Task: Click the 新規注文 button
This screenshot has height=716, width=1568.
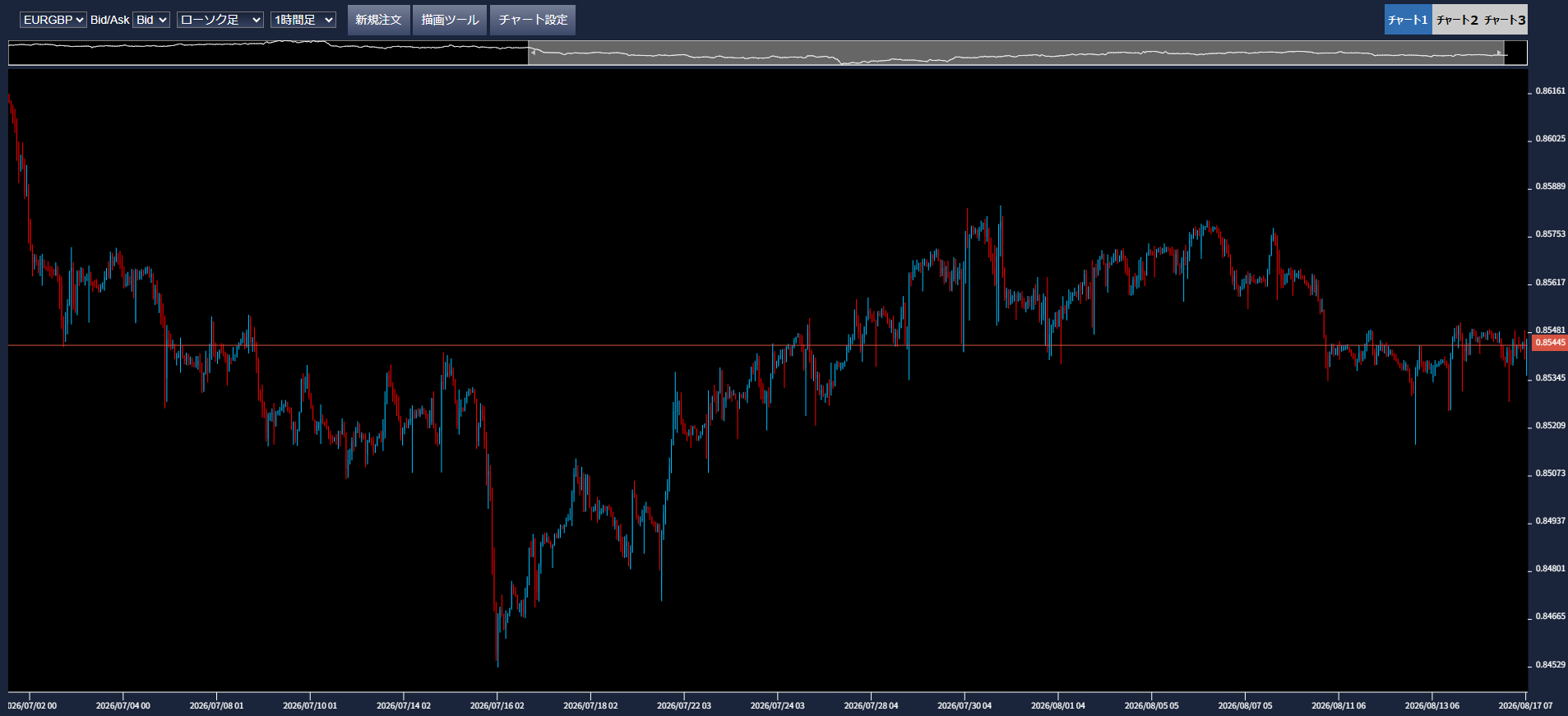Action: [378, 20]
